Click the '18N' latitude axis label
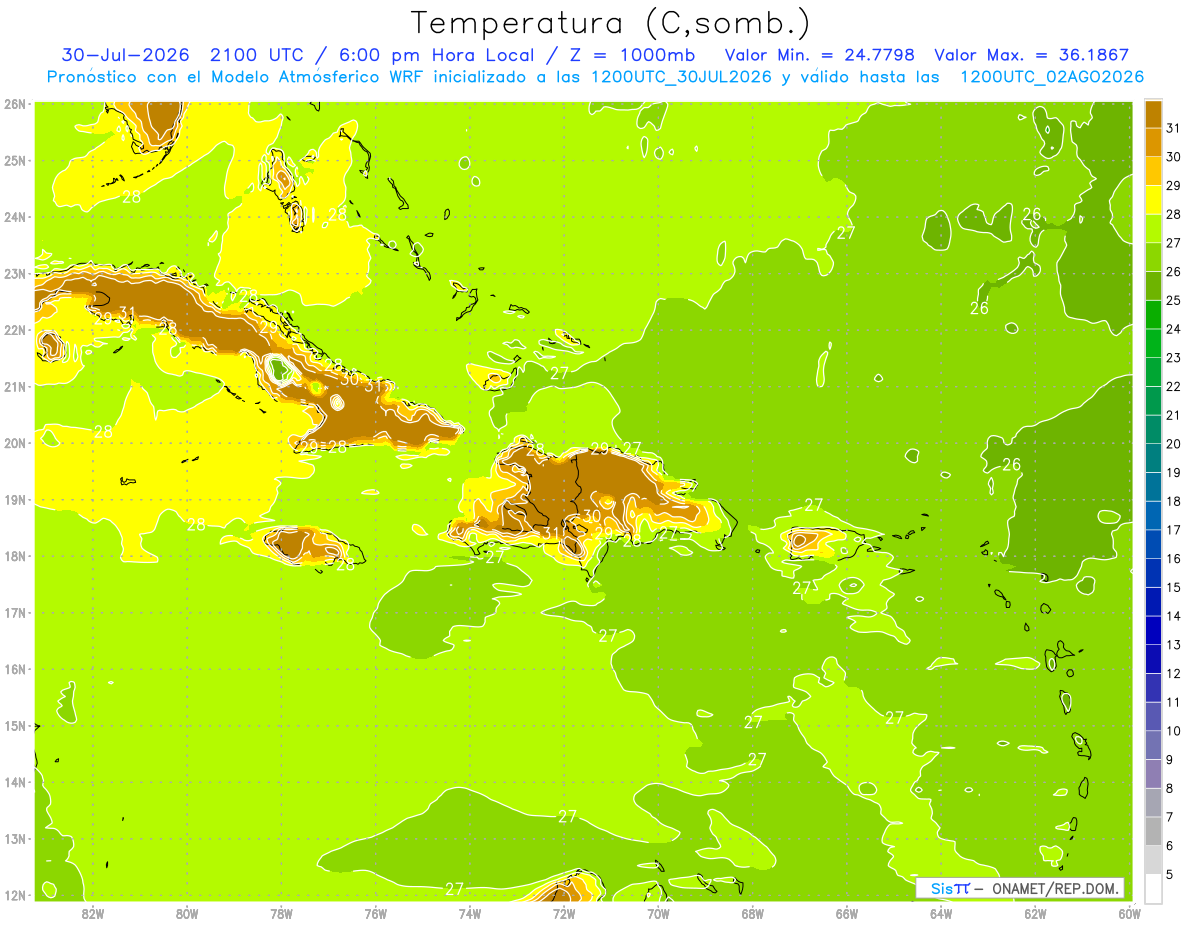 (15, 556)
